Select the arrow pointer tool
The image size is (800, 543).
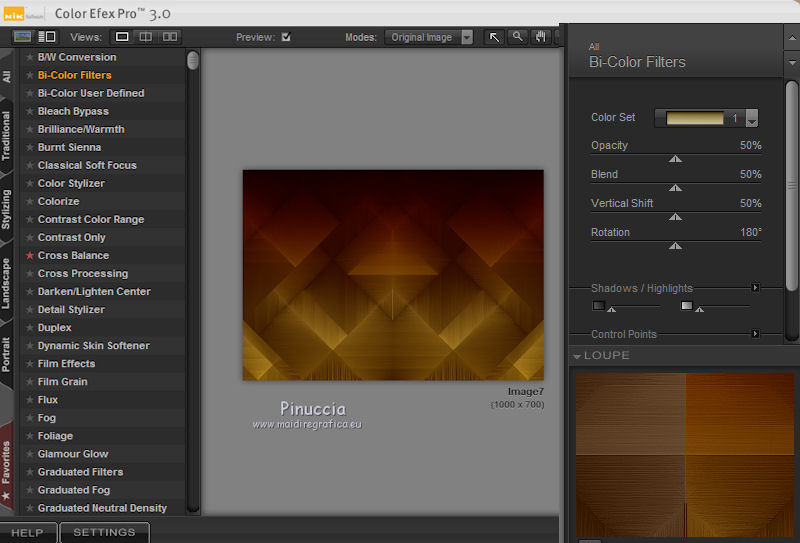point(494,37)
